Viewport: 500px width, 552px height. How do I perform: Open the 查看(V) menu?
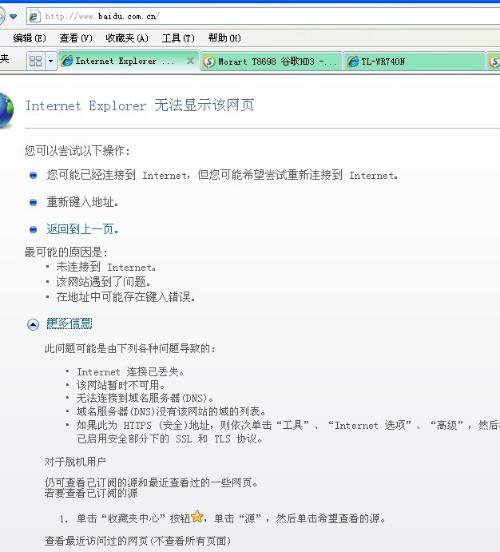pyautogui.click(x=76, y=38)
